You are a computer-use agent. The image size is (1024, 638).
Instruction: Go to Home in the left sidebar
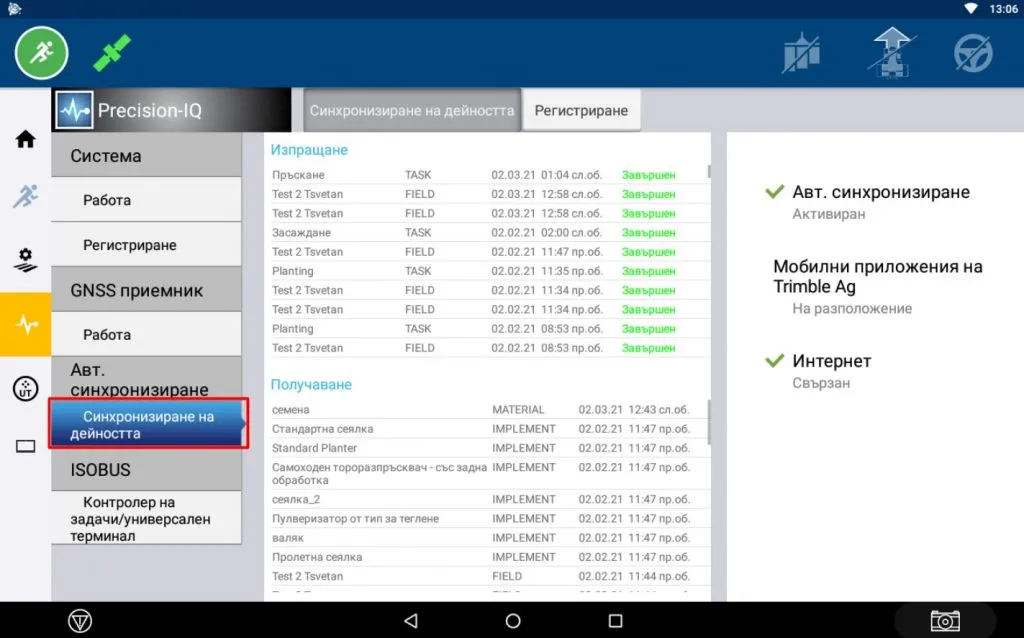(25, 139)
